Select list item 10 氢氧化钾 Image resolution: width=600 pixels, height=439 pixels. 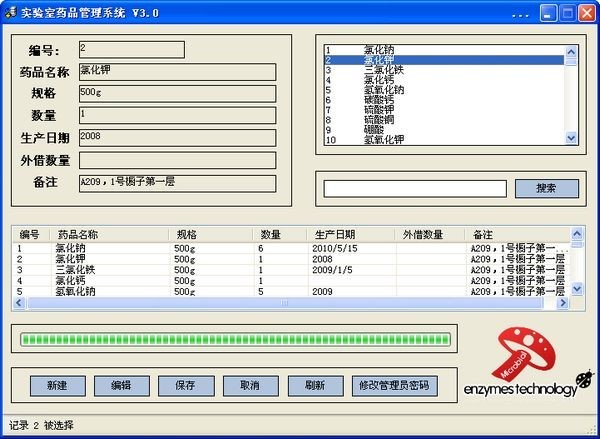coord(444,140)
